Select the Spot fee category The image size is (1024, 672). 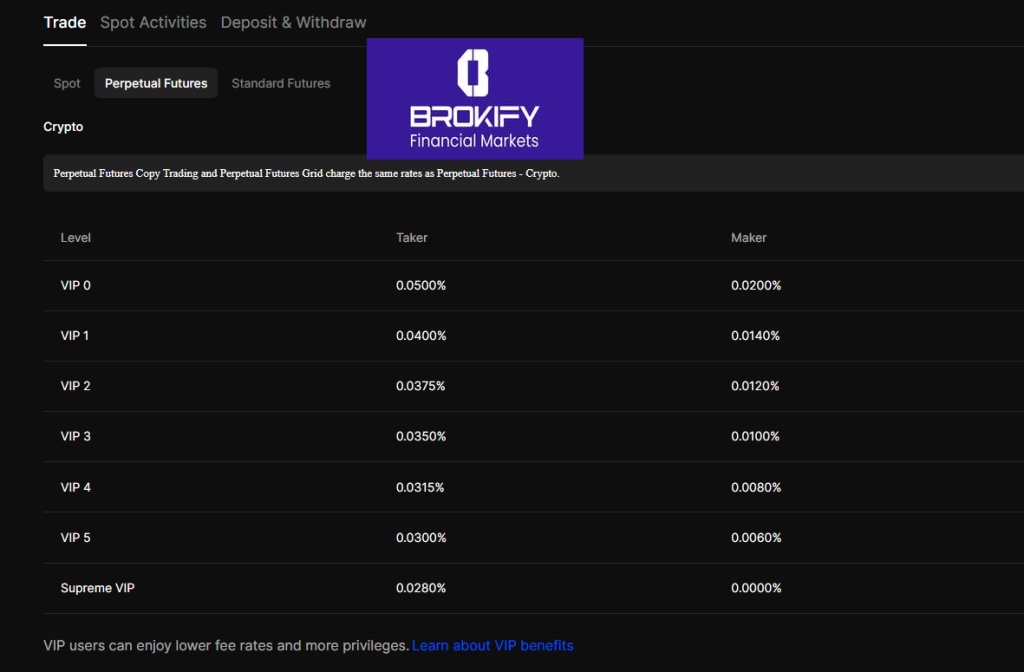(67, 83)
